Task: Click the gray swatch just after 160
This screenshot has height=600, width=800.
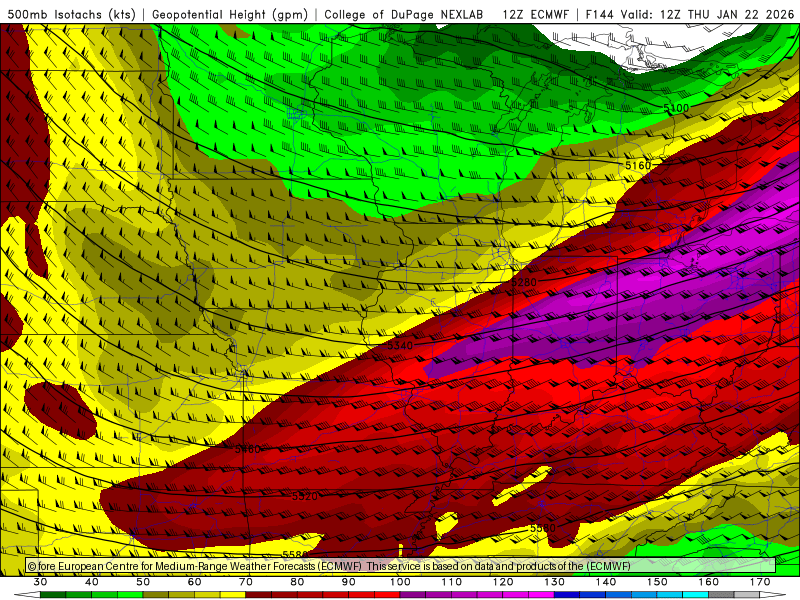Action: (721, 595)
